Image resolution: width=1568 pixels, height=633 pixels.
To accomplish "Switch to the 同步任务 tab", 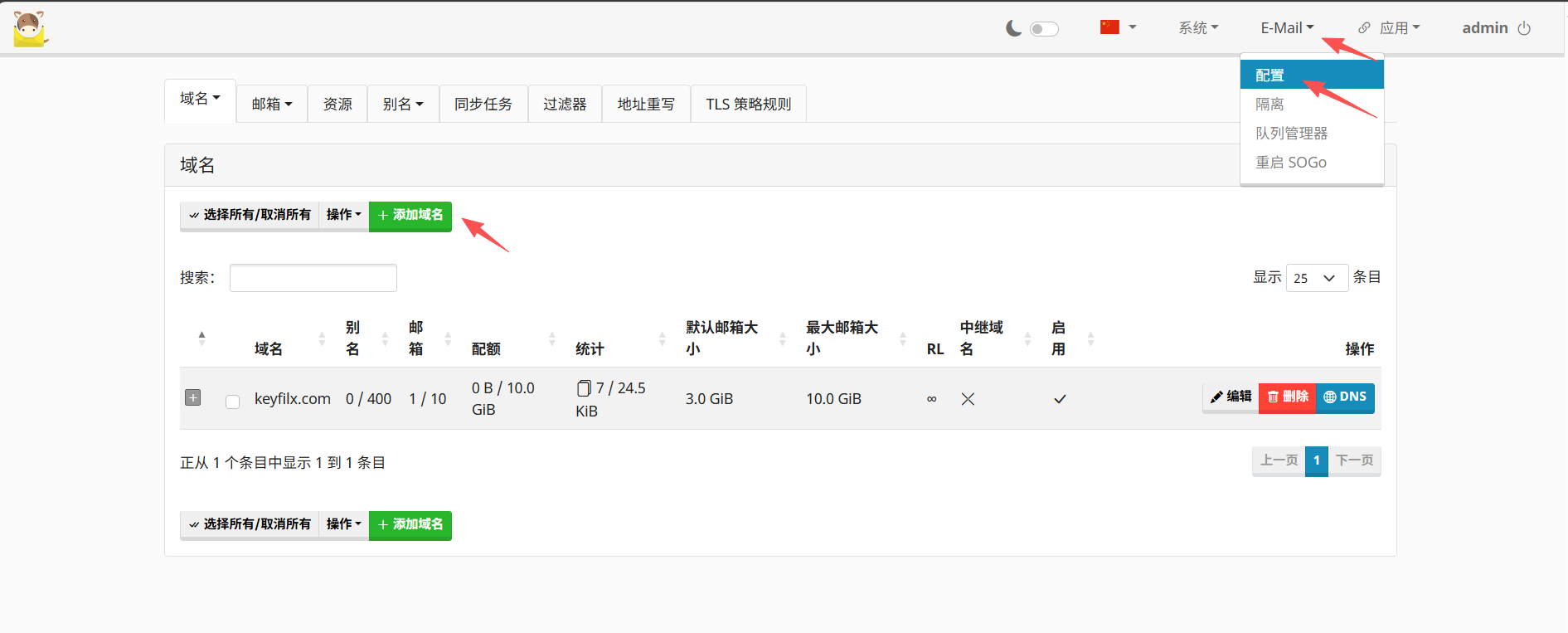I will coord(483,105).
